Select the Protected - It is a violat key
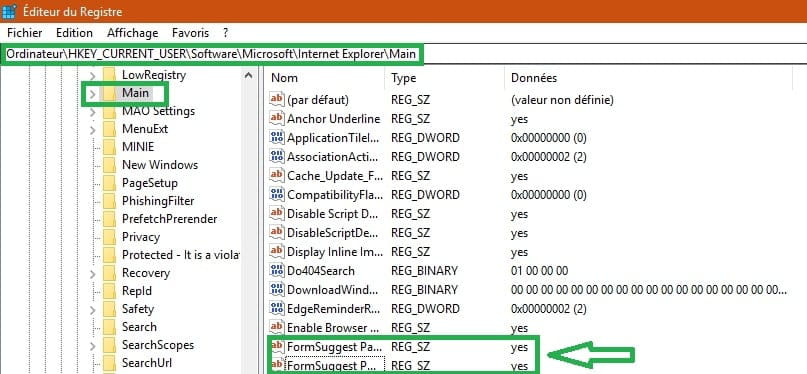 pos(181,255)
